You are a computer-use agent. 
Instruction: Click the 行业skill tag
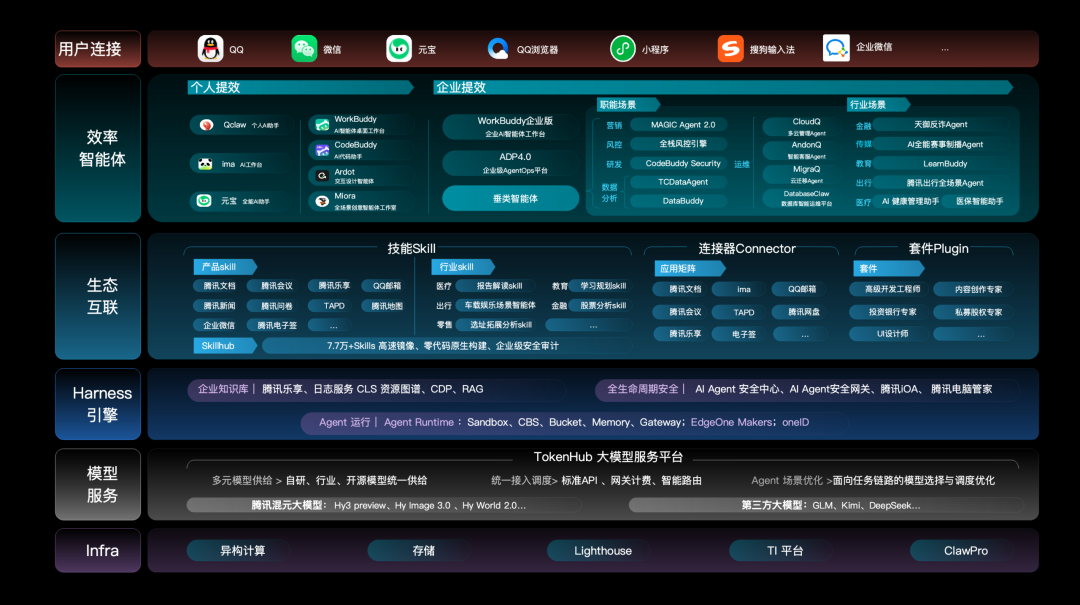(x=462, y=267)
